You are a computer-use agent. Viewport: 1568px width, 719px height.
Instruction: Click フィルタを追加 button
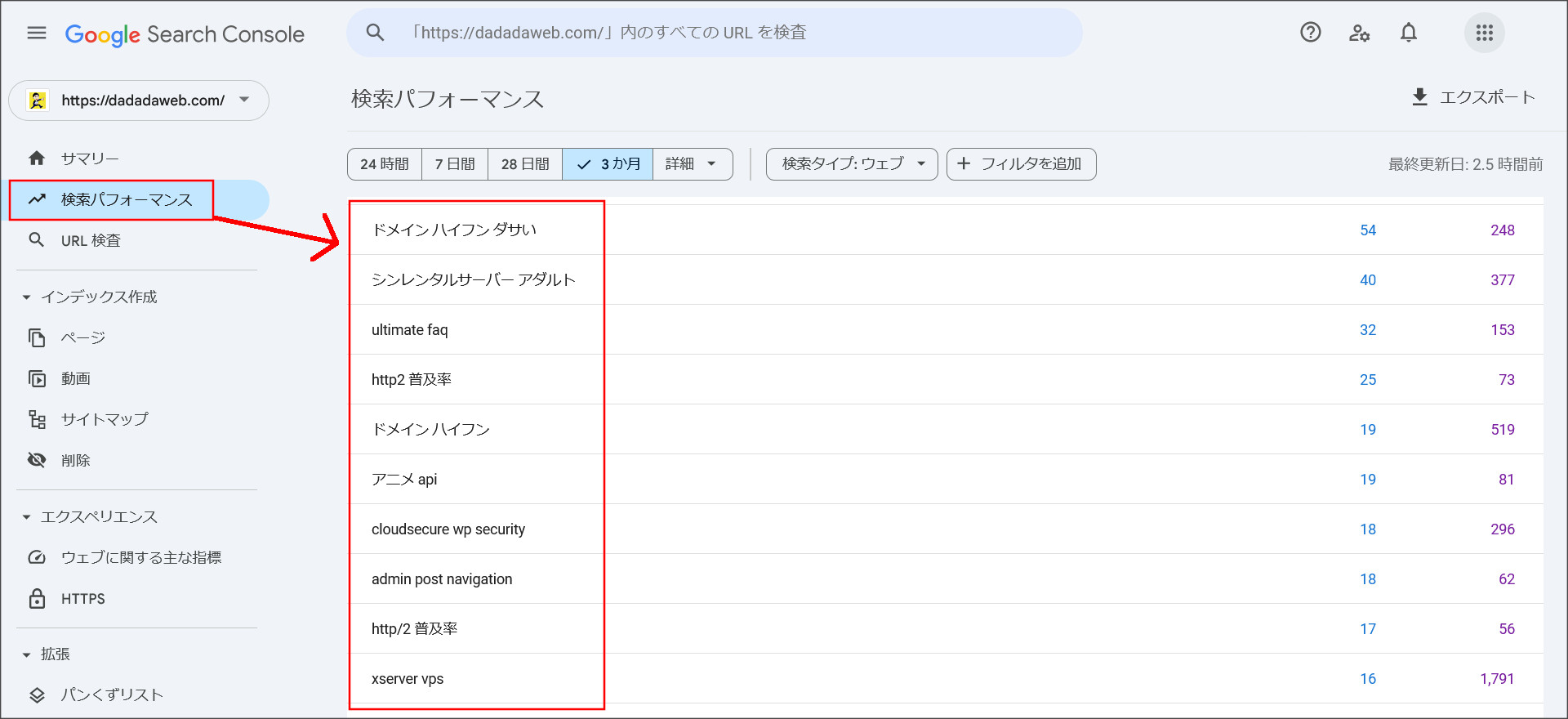pos(1022,164)
